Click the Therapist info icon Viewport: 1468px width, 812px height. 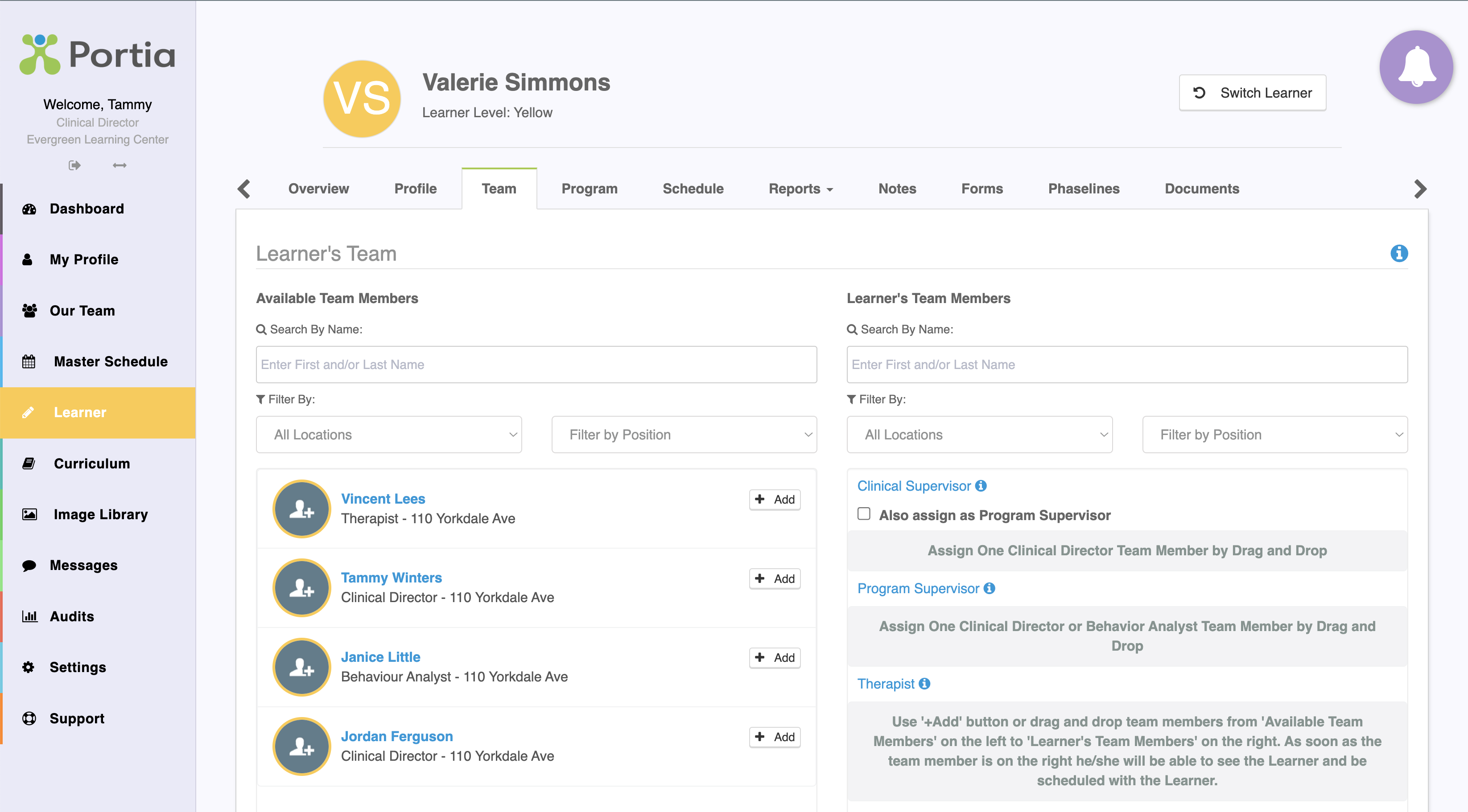tap(924, 683)
